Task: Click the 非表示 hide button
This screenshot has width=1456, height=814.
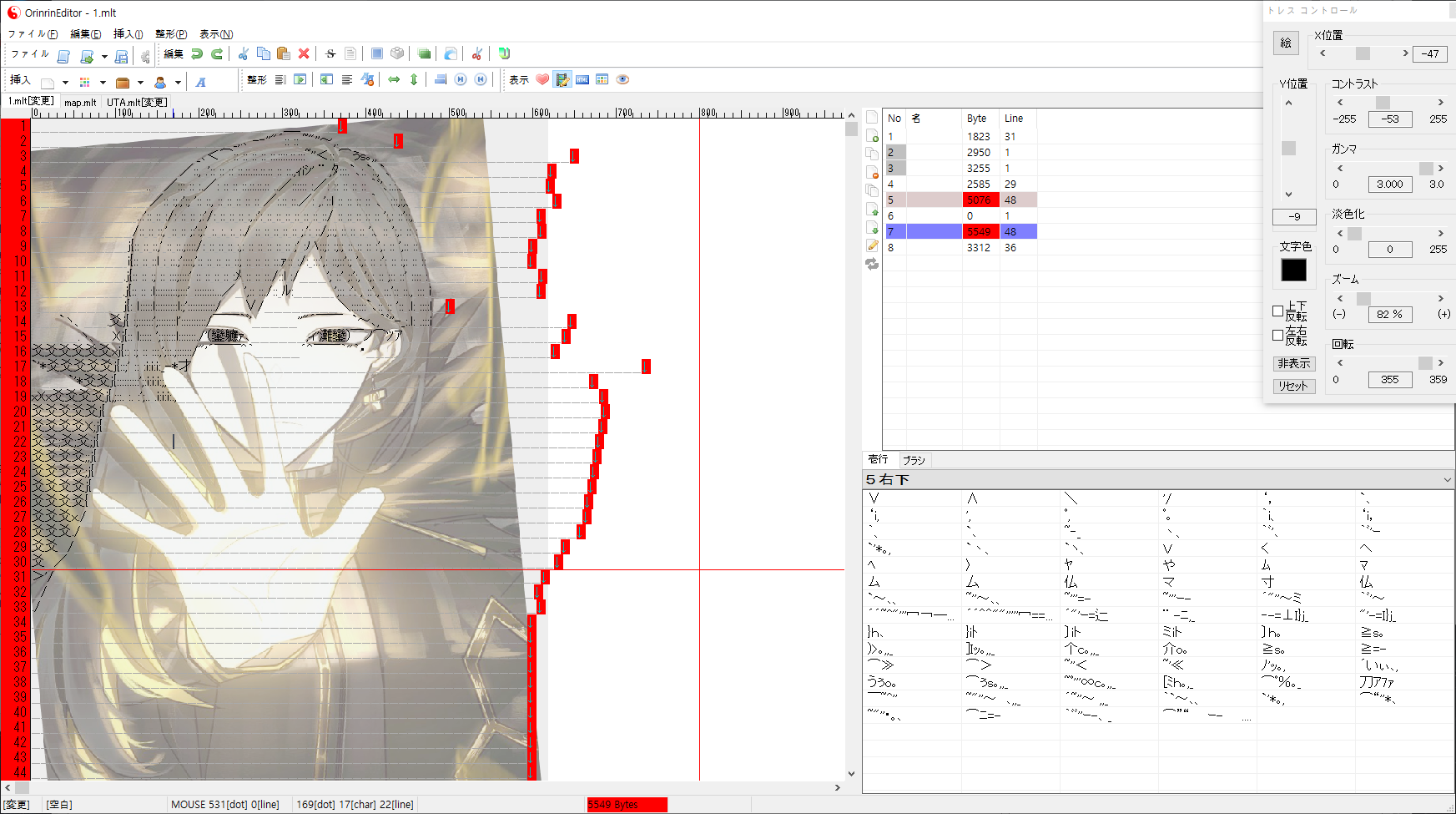Action: tap(1293, 364)
